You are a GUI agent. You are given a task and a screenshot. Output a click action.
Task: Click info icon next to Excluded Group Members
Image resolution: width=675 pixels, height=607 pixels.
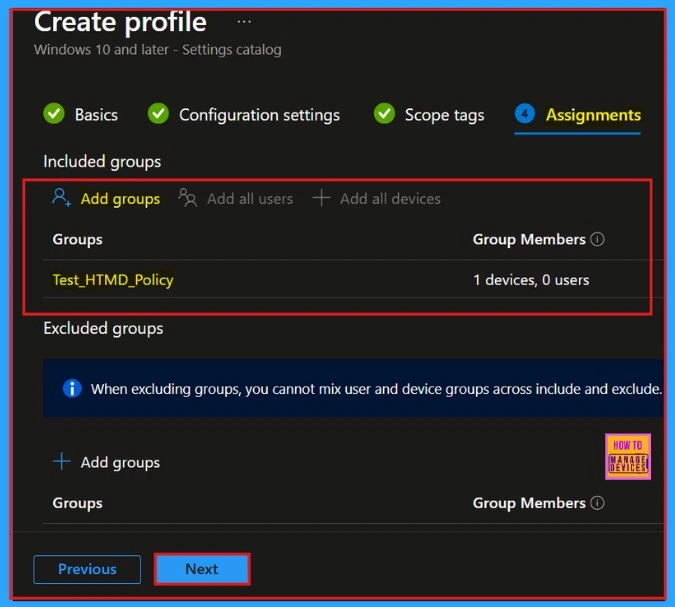click(x=597, y=502)
